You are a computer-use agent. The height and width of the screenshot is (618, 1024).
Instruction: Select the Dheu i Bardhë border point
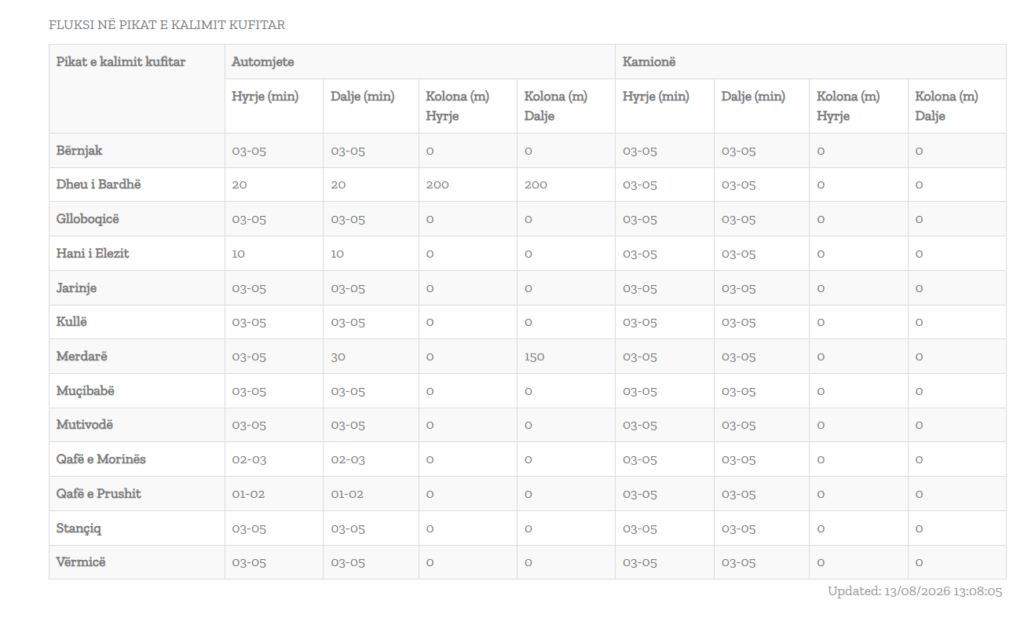[x=98, y=184]
